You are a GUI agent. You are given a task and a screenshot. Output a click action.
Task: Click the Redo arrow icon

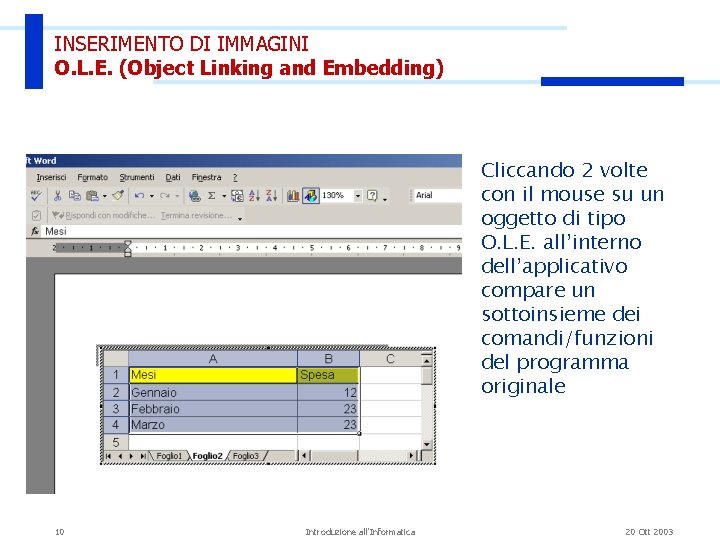[164, 196]
